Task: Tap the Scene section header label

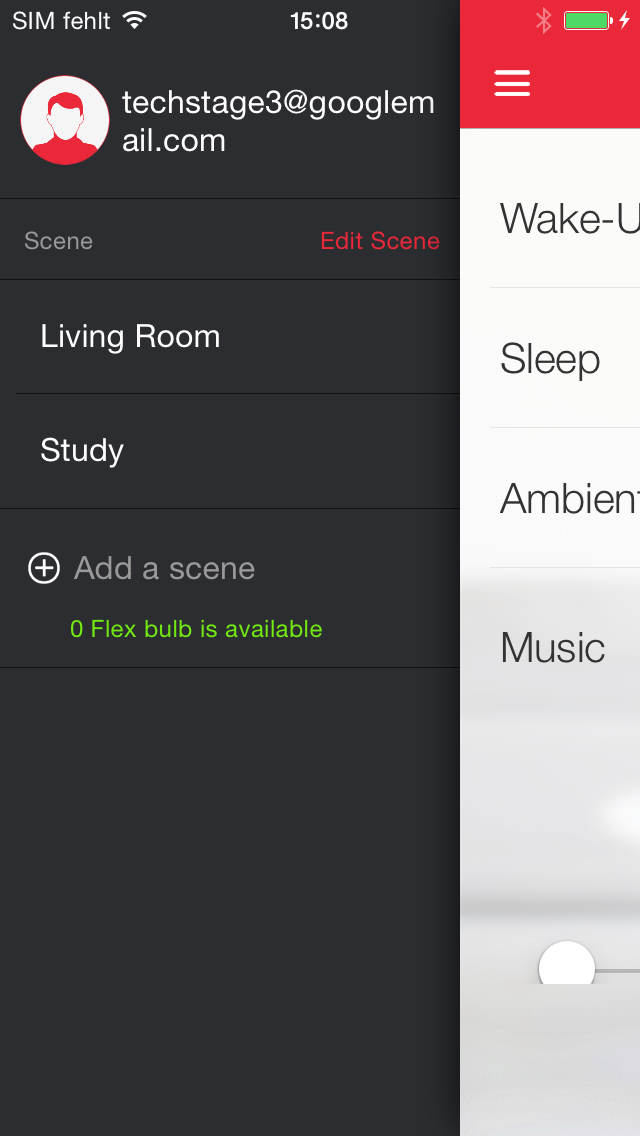Action: 58,241
